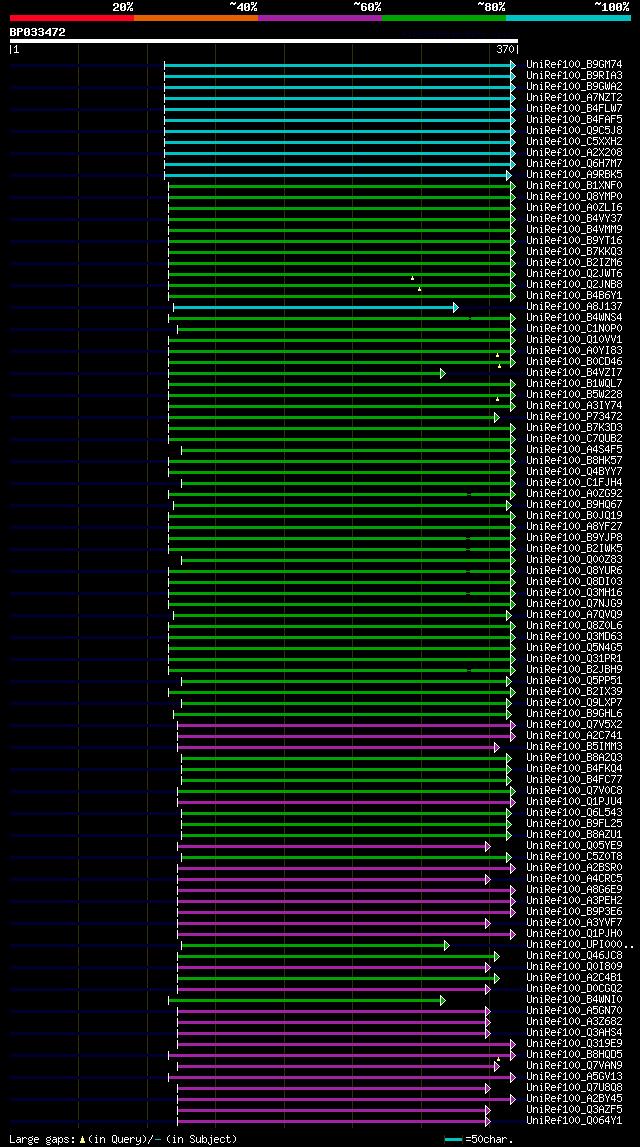Viewport: 640px width, 1147px height.
Task: Click the UniRef100_A9RBK5 label
Action: click(x=574, y=175)
